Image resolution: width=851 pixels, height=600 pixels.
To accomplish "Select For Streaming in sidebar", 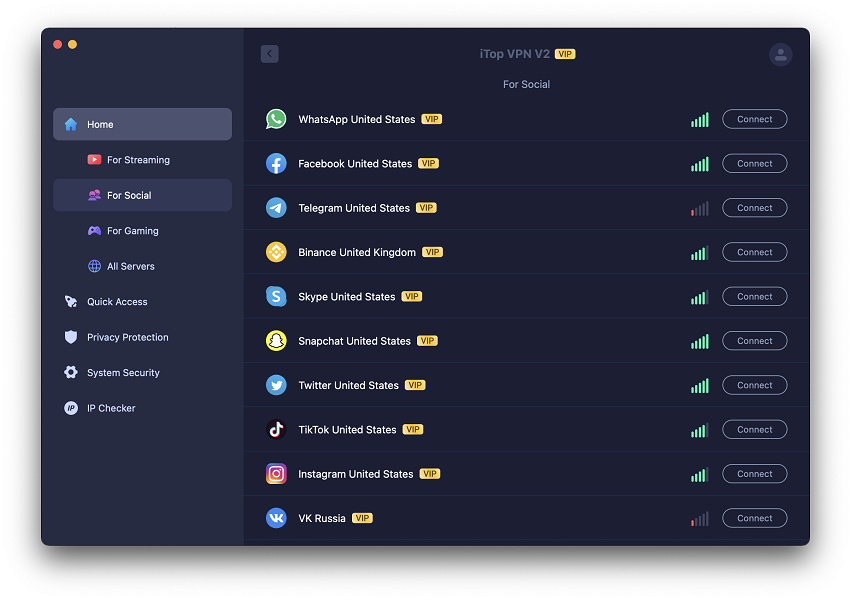I will 142,159.
